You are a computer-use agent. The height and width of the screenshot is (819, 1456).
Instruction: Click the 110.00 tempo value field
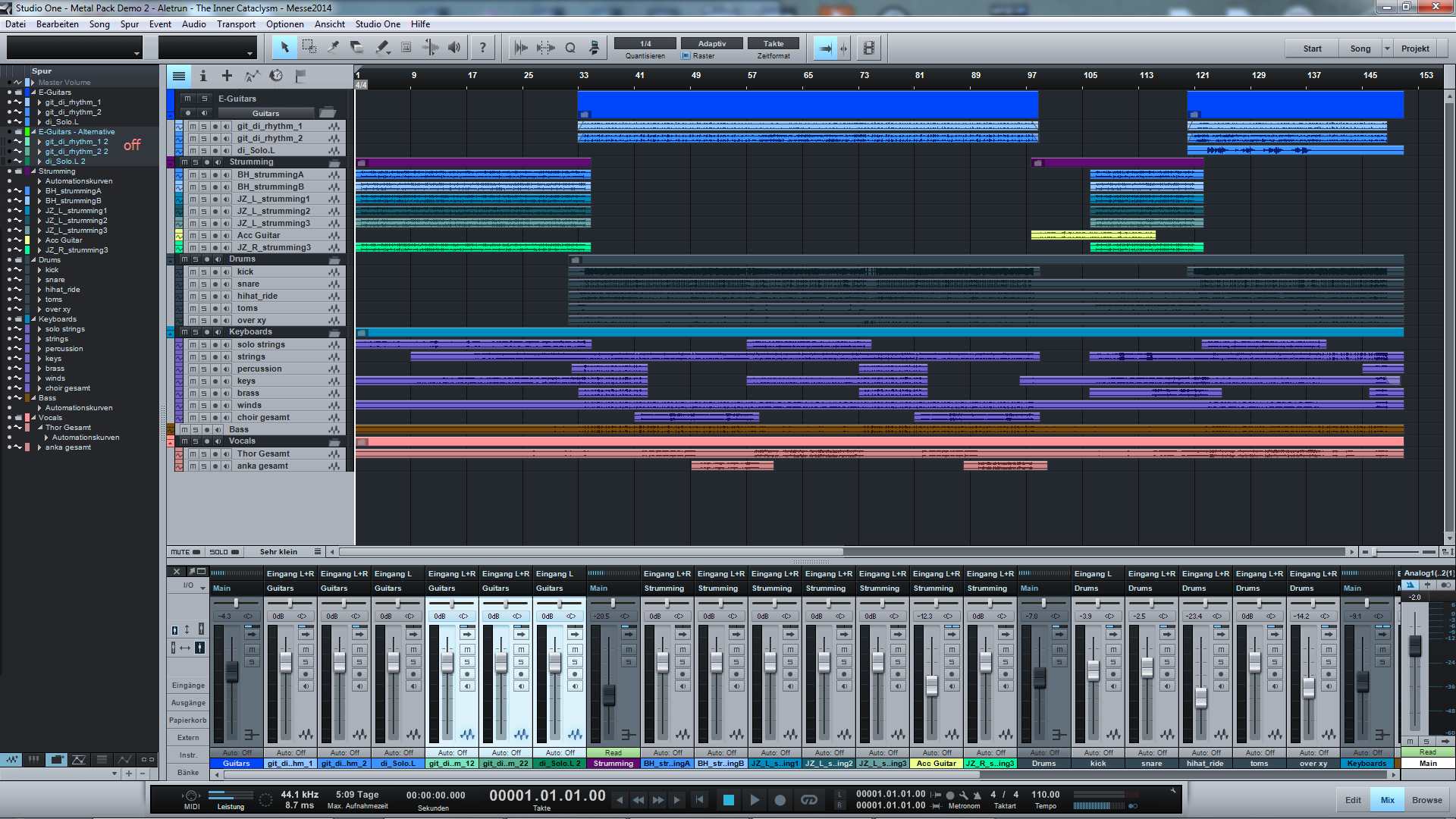[x=1045, y=795]
